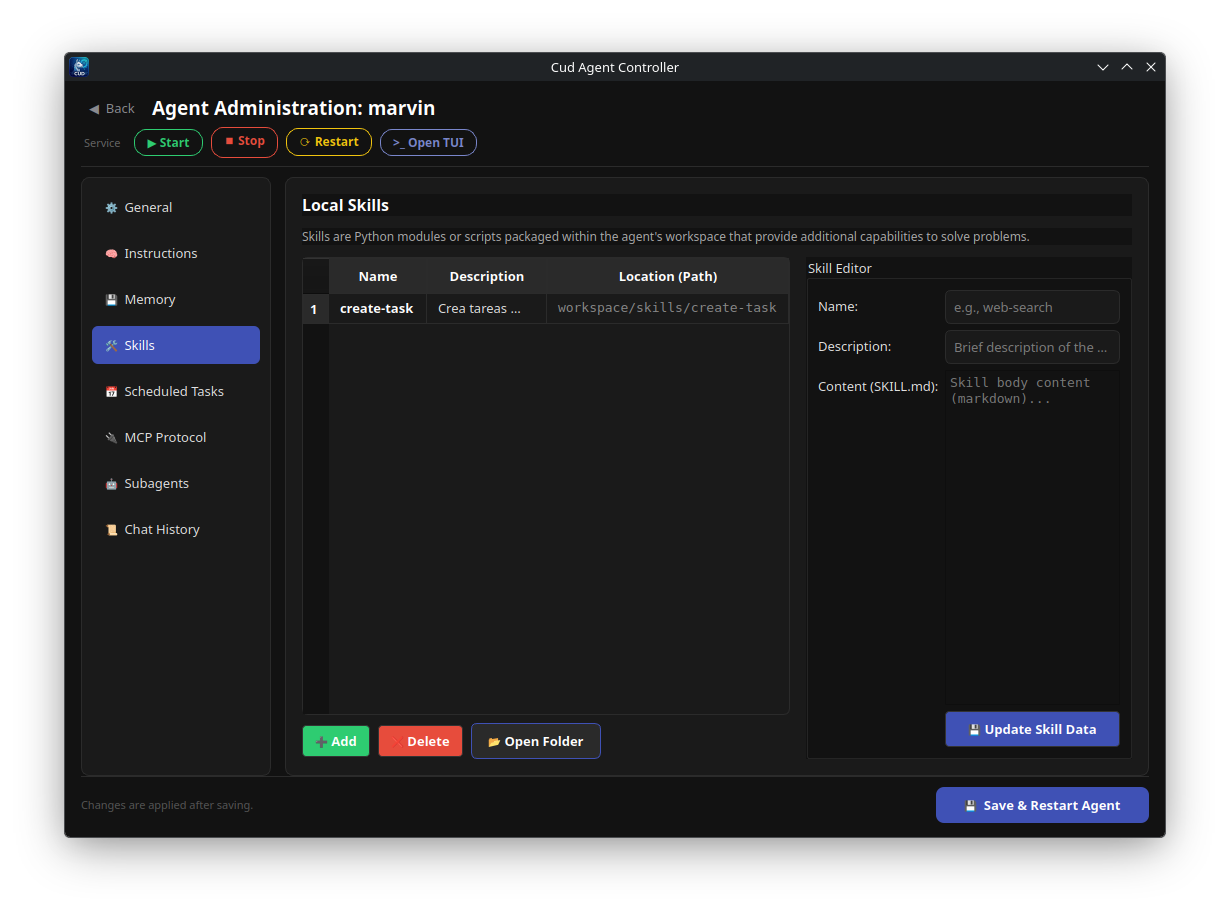Switch to Instructions section
The width and height of the screenshot is (1230, 914).
(176, 253)
